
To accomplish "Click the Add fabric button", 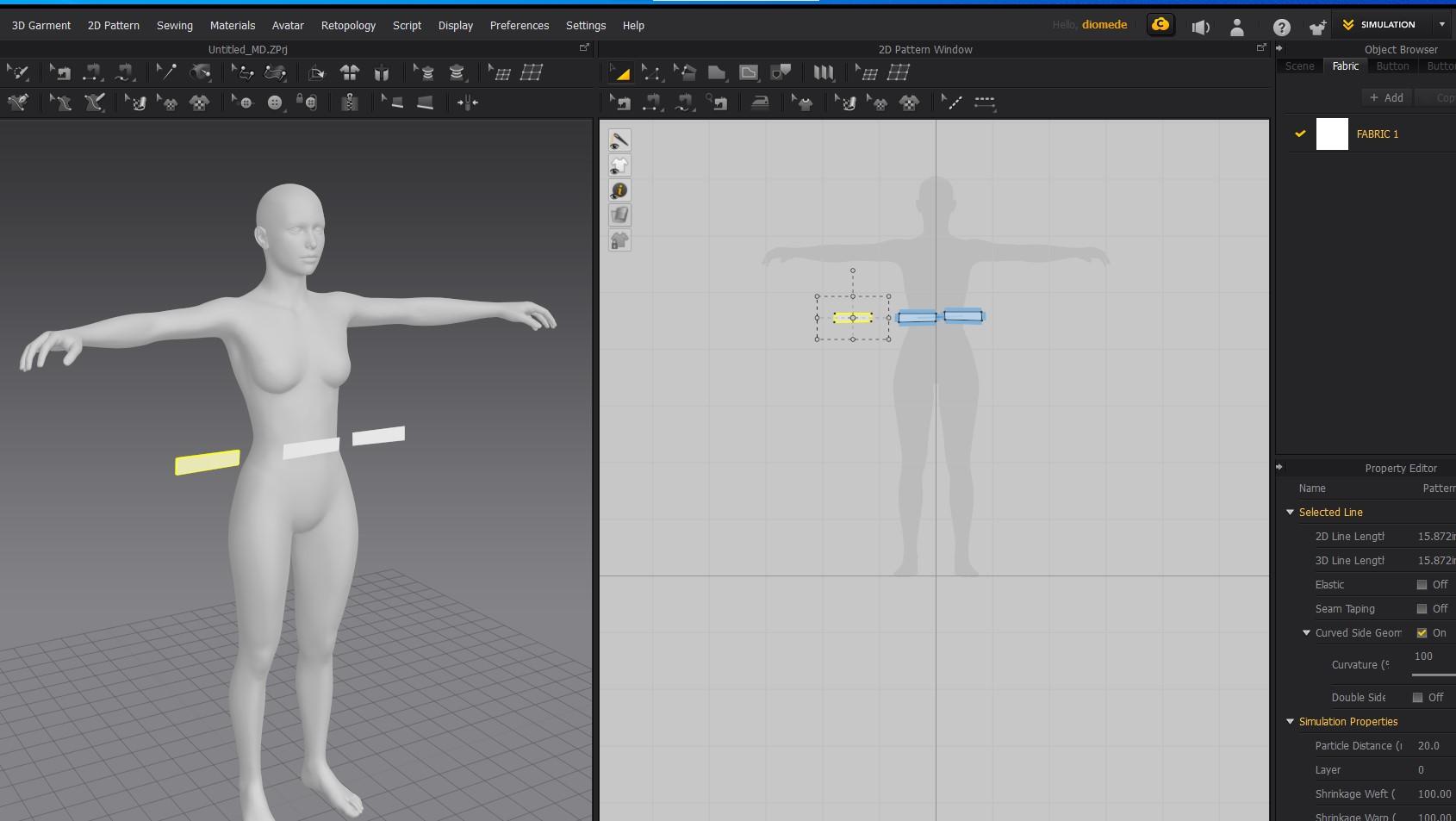I will [1386, 98].
